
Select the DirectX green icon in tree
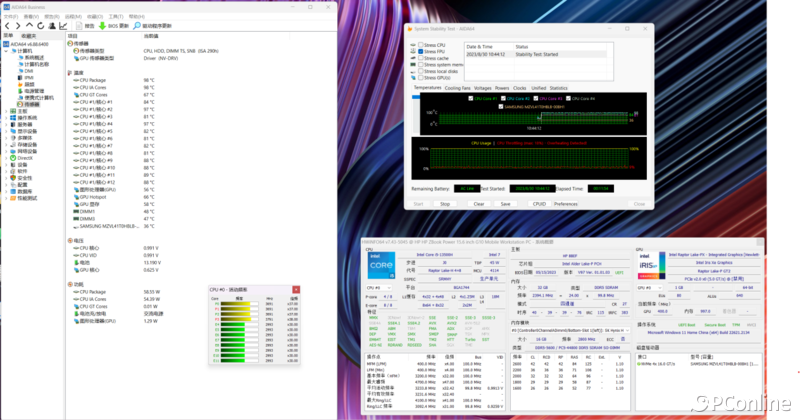13,158
